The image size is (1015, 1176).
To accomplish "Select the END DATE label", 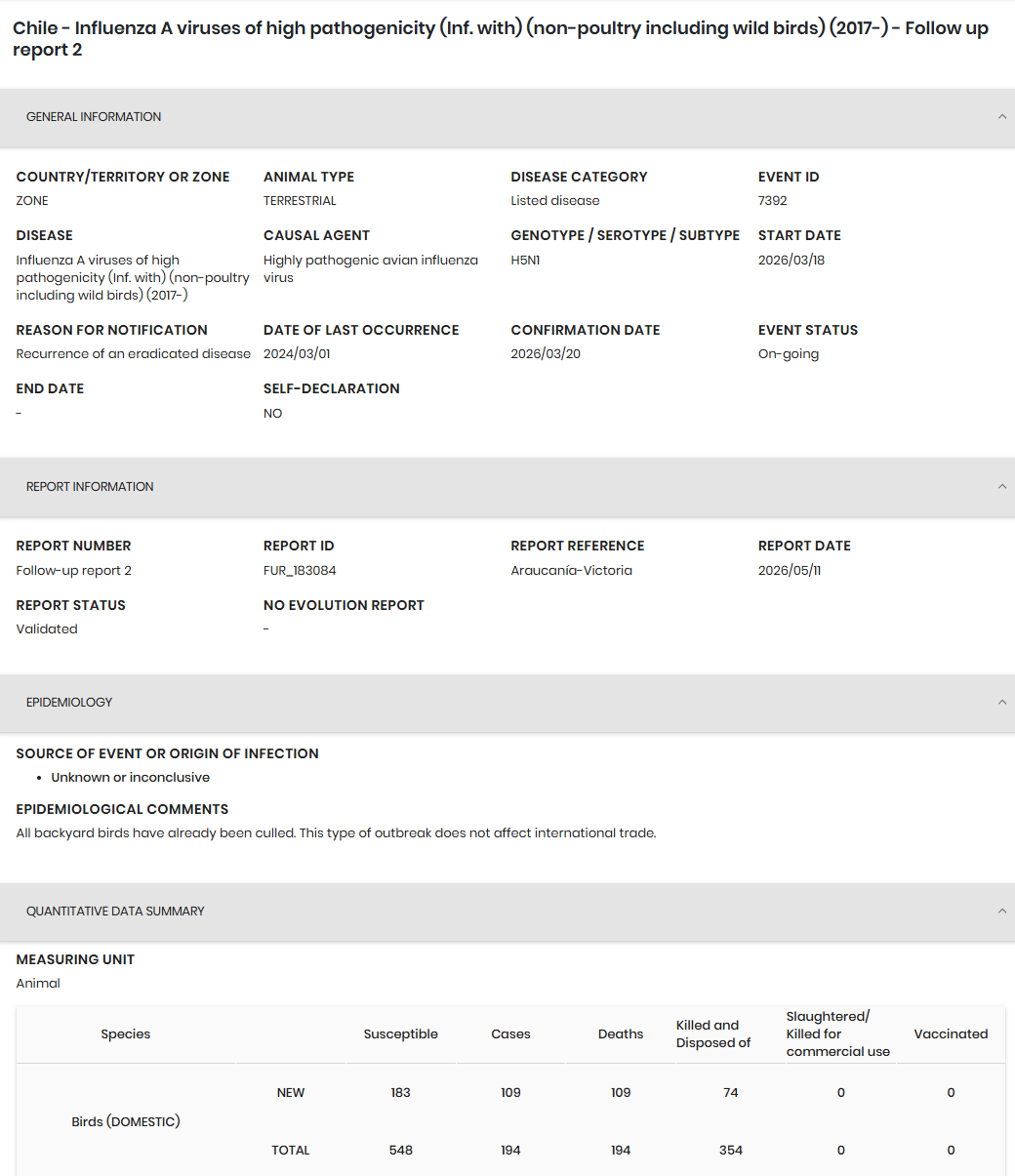I will tap(50, 389).
